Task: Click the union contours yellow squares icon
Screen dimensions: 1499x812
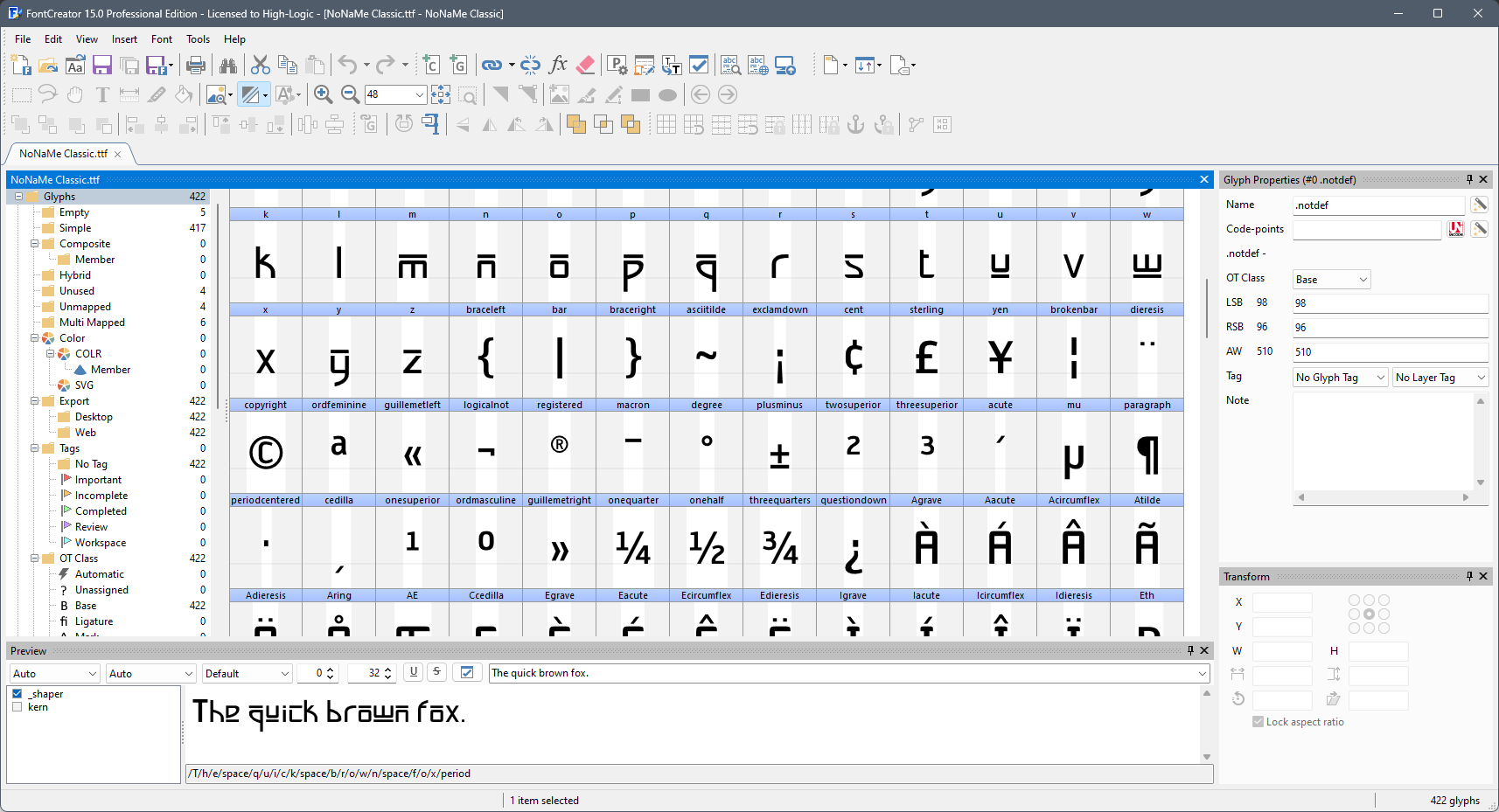Action: tap(576, 125)
